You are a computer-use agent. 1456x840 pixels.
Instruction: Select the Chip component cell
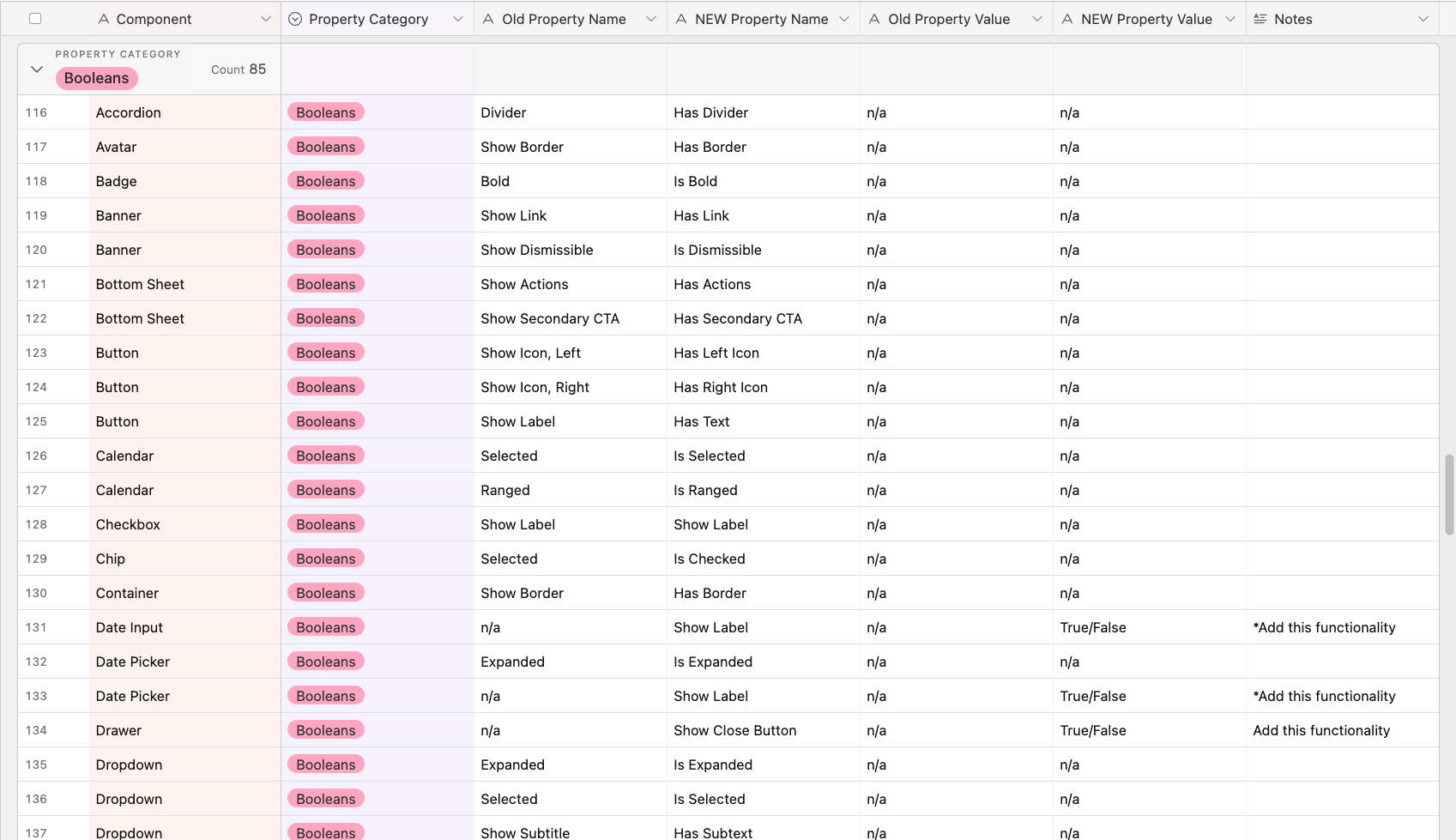[184, 559]
